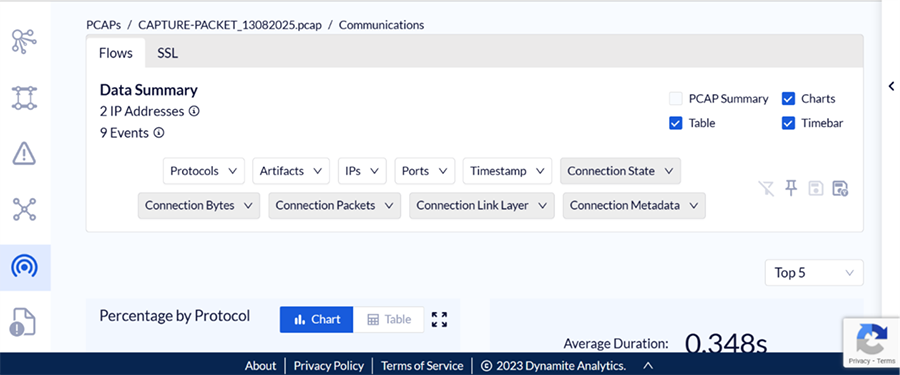Open the network graph icon in the sidebar
The image size is (900, 375).
[x=24, y=41]
